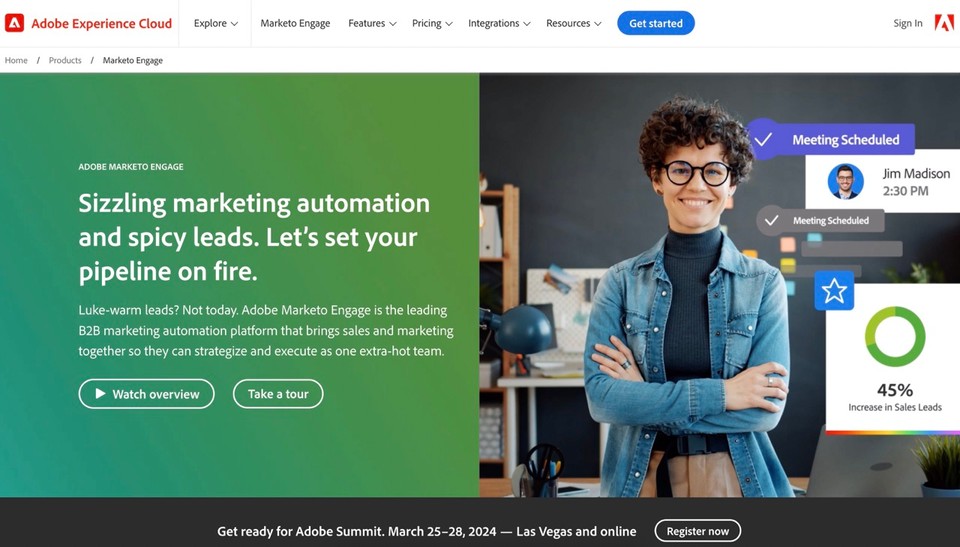Open the Pricing dropdown menu
This screenshot has height=547, width=960.
(432, 23)
